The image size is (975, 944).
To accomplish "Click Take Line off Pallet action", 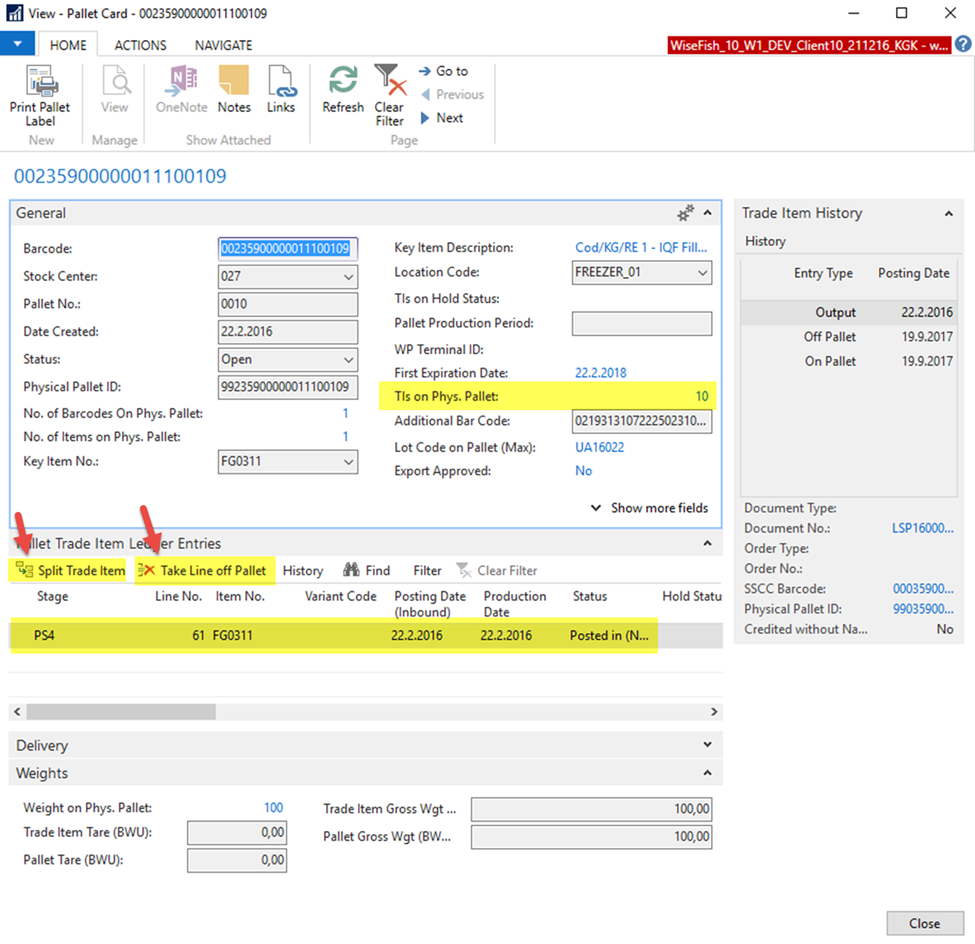I will [203, 570].
